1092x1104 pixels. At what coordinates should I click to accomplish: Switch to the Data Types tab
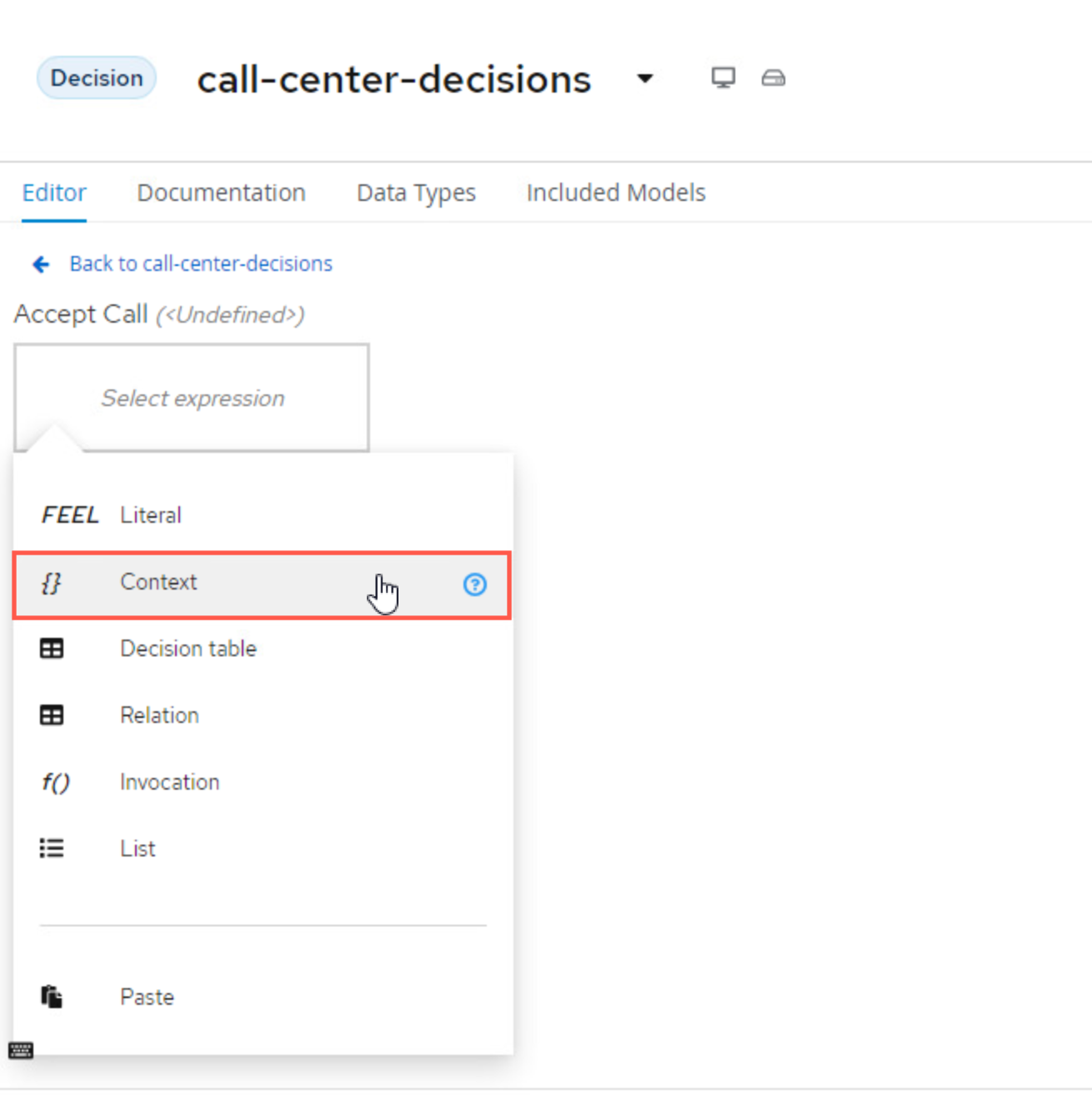(416, 193)
